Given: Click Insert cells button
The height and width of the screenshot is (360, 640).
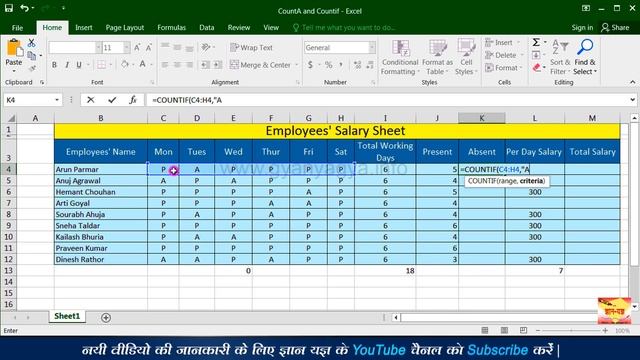Looking at the screenshot, I should tap(502, 42).
